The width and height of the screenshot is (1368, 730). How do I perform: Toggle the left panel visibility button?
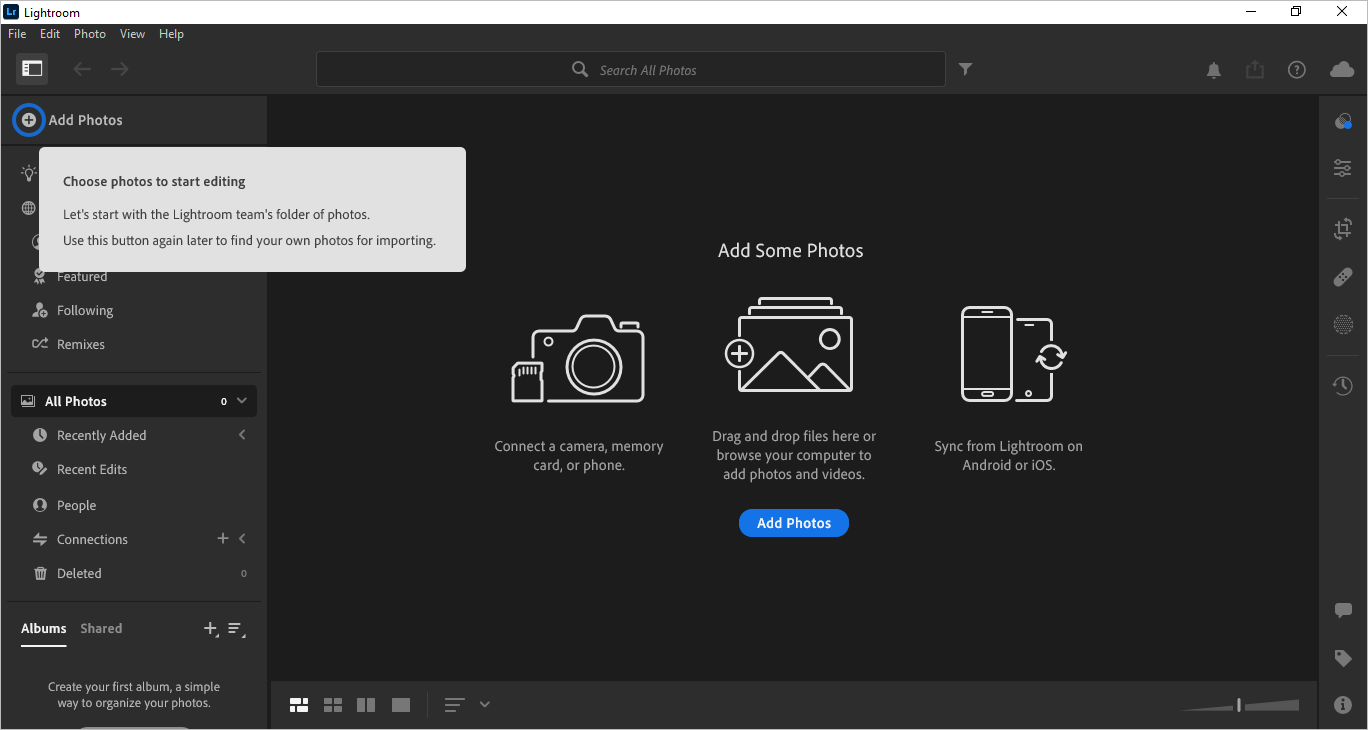(33, 69)
